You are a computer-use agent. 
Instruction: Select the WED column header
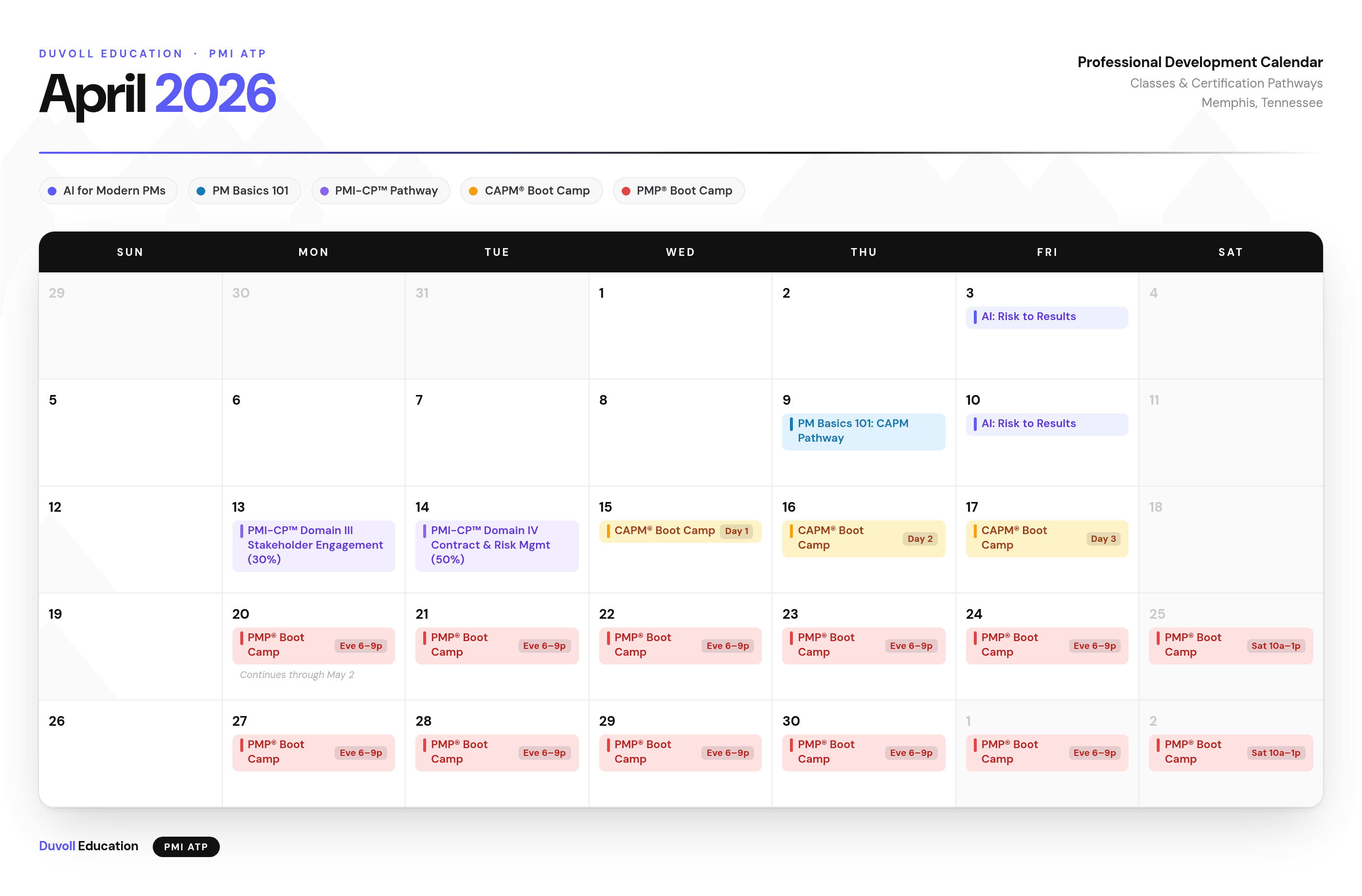coord(680,252)
